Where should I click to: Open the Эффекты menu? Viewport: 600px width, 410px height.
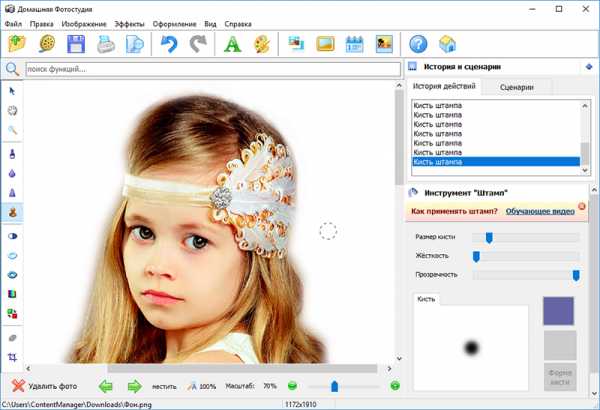[129, 22]
